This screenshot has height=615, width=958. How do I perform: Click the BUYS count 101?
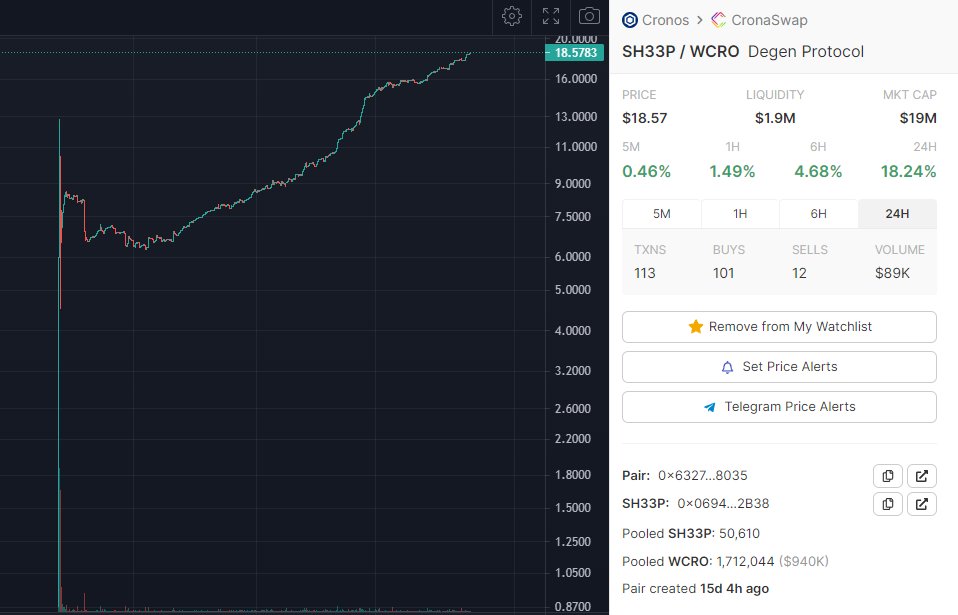point(723,273)
